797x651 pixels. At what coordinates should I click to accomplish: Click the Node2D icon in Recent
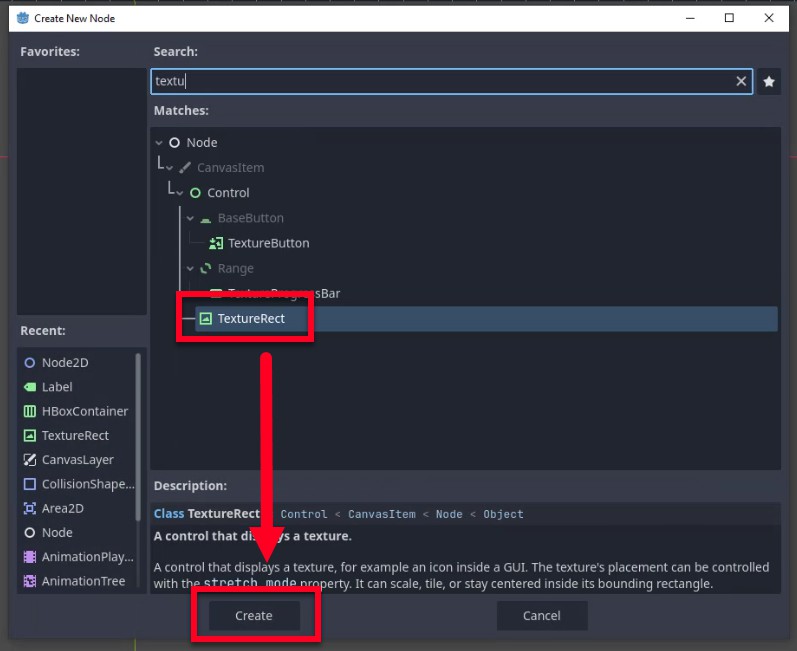coord(30,362)
